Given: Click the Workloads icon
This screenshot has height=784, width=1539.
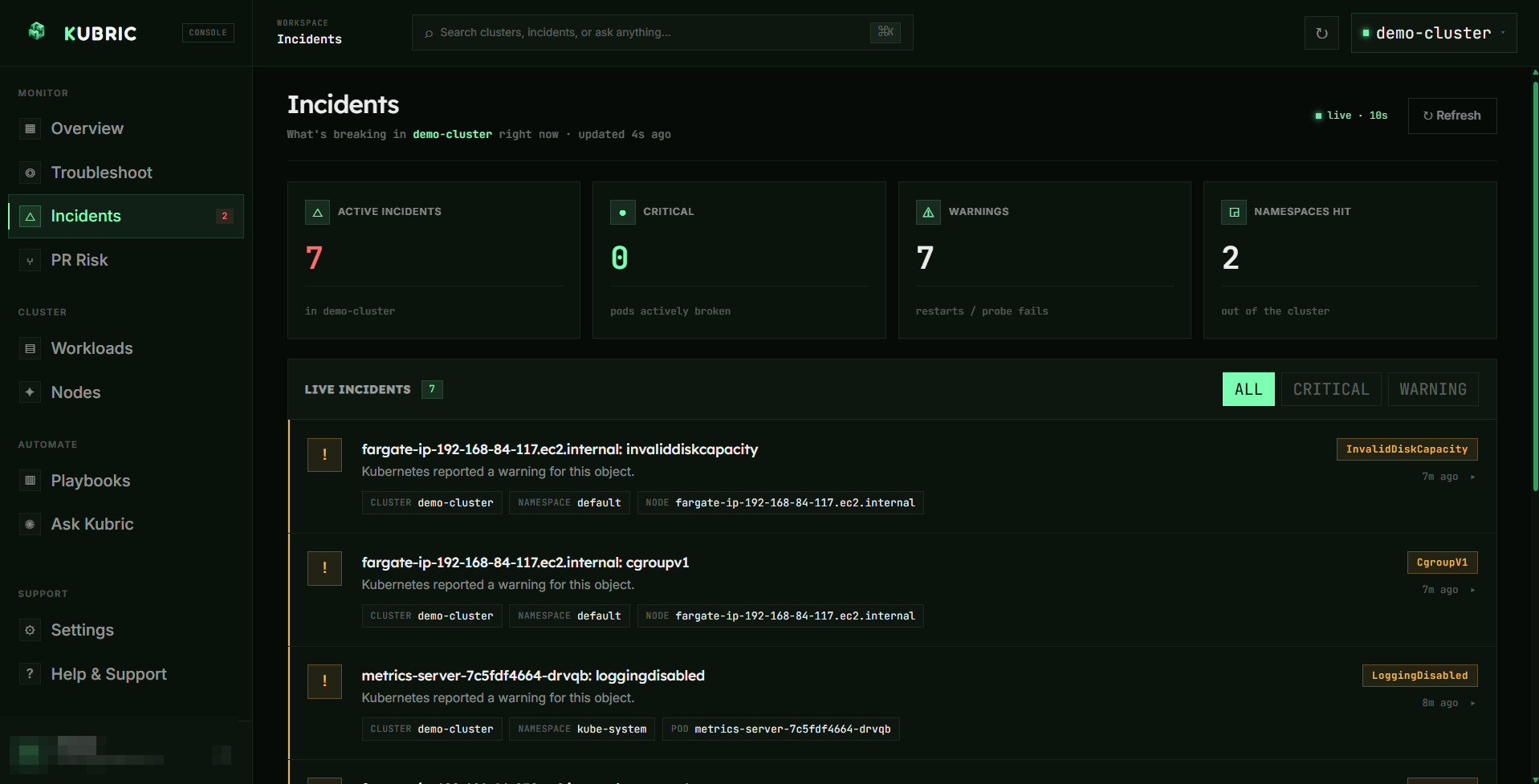Looking at the screenshot, I should coord(31,348).
